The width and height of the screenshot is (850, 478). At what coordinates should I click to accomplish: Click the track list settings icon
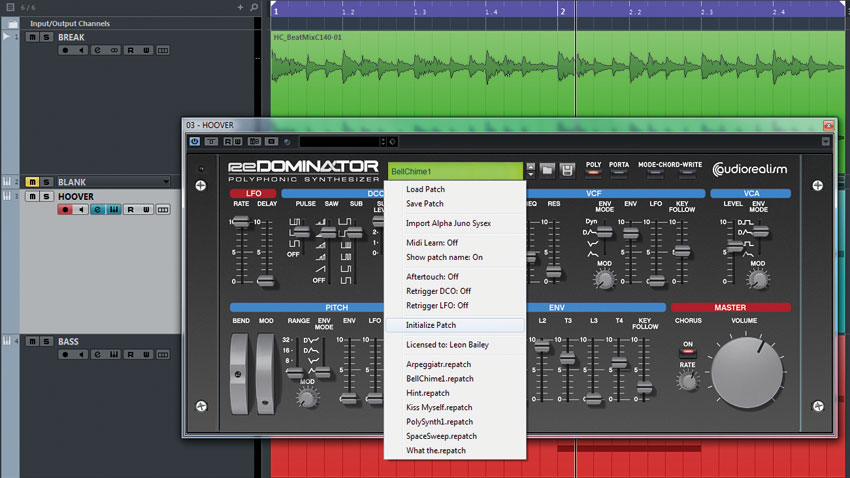coord(10,7)
